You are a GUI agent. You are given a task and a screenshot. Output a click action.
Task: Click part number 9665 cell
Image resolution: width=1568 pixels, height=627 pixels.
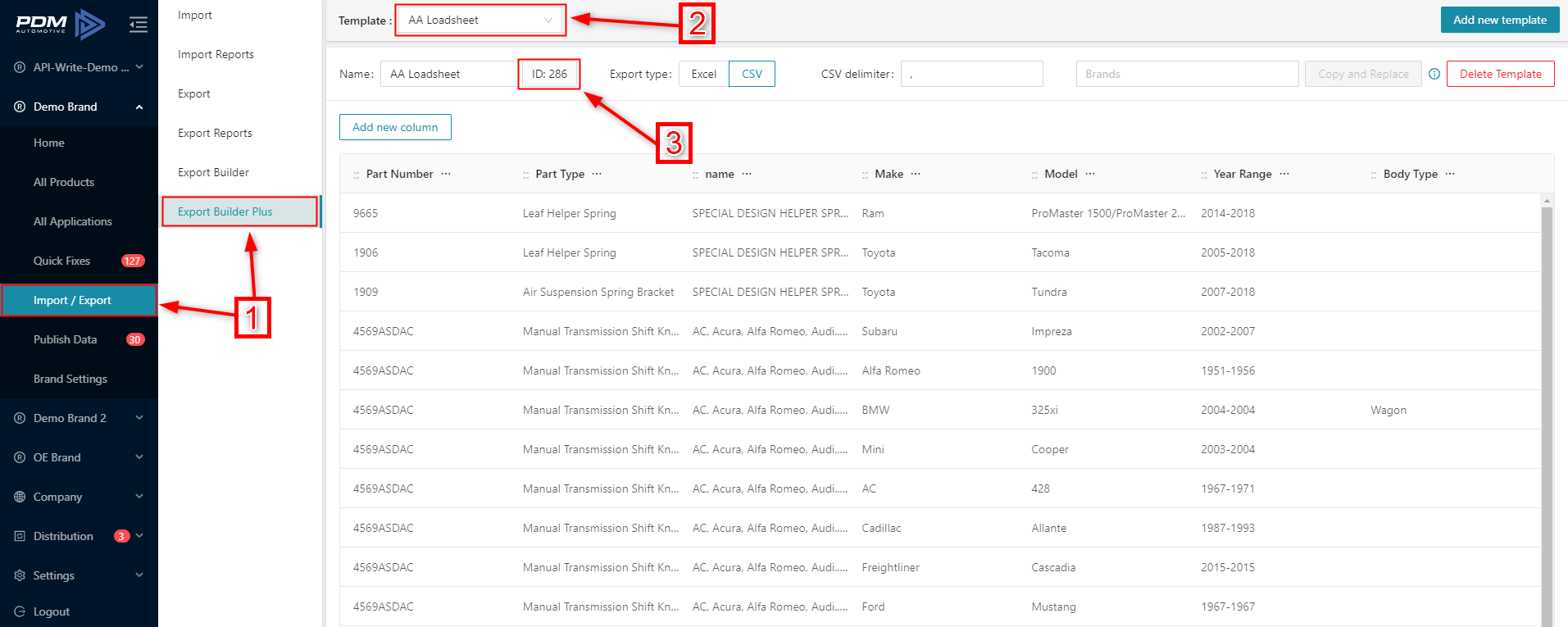pyautogui.click(x=366, y=213)
